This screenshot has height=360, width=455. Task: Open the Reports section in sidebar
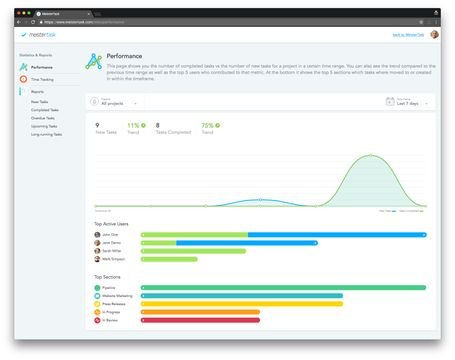point(37,92)
